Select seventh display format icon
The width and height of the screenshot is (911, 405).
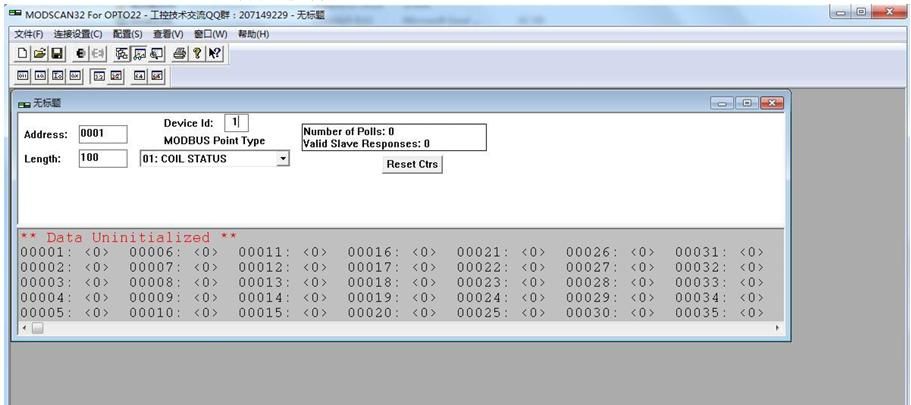[x=139, y=76]
